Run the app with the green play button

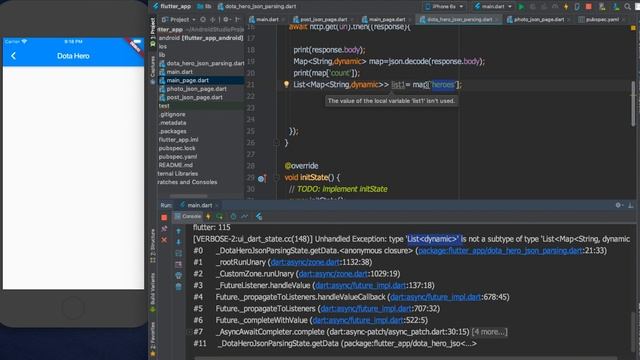tap(521, 7)
